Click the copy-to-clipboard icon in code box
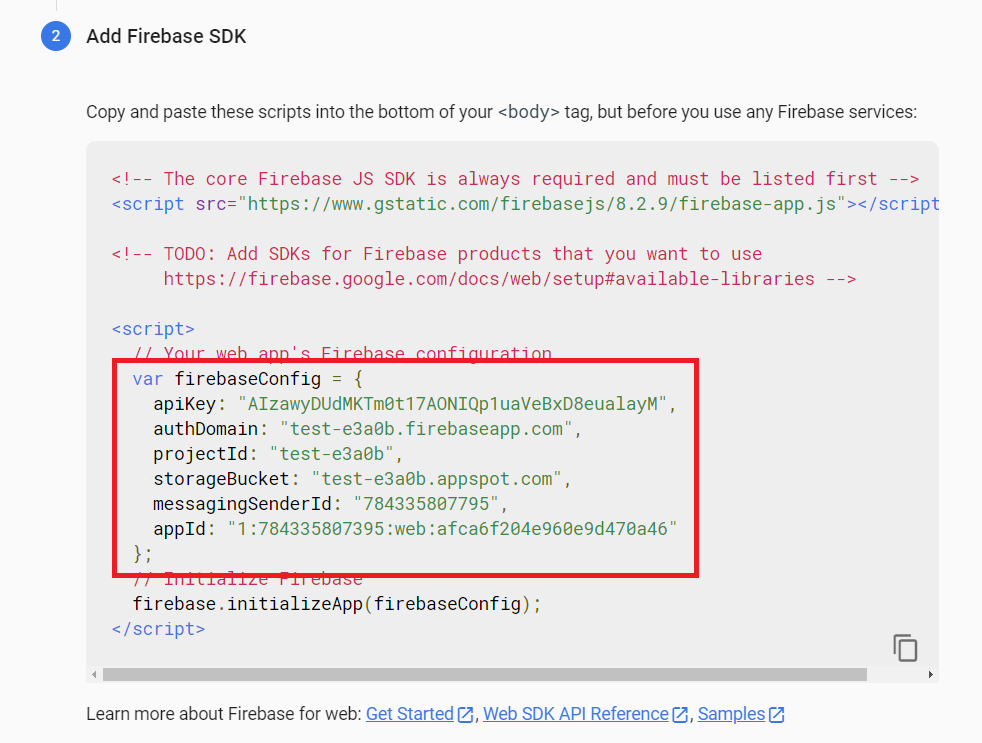Screen dimensions: 982x743 click(905, 648)
